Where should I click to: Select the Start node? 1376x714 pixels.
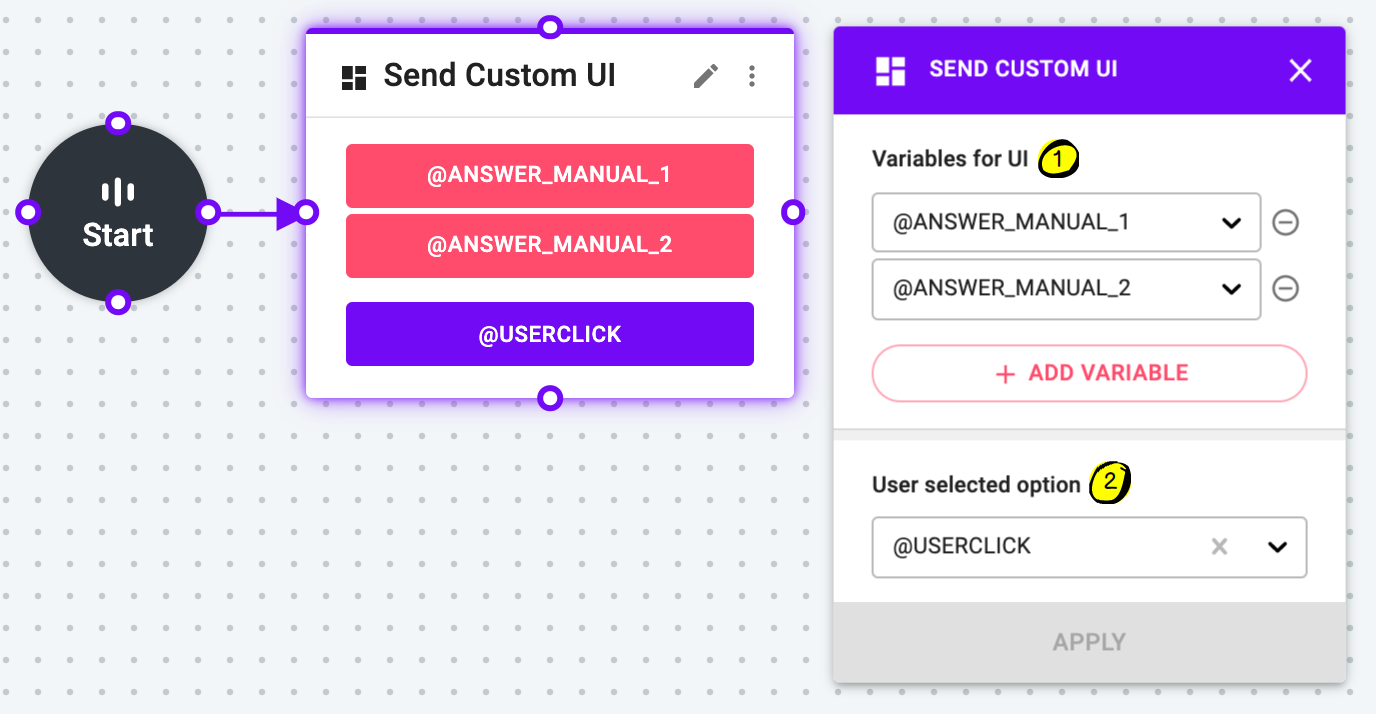(118, 213)
